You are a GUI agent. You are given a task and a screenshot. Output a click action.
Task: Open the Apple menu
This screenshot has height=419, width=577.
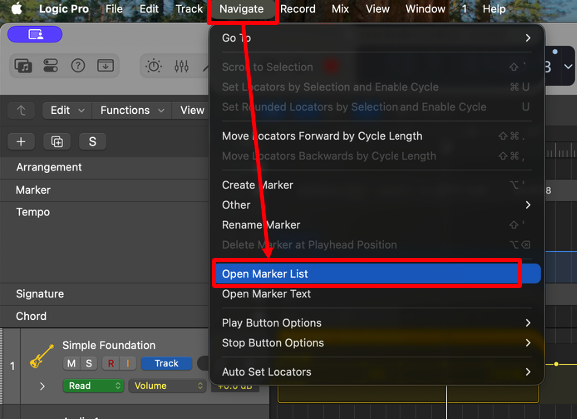pyautogui.click(x=17, y=8)
